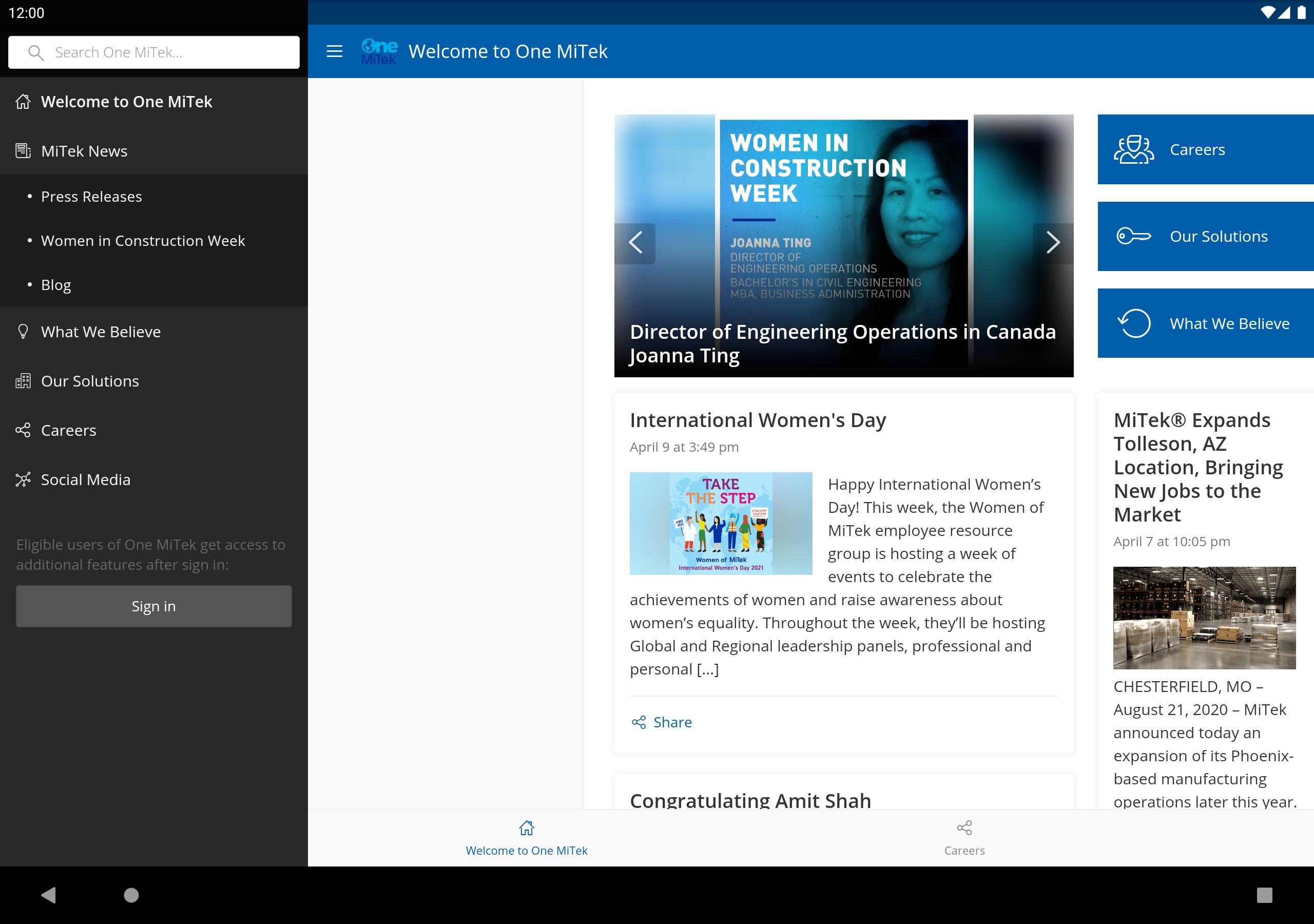Click the home icon in sidebar
Screen dimensions: 1314x924
(23, 102)
